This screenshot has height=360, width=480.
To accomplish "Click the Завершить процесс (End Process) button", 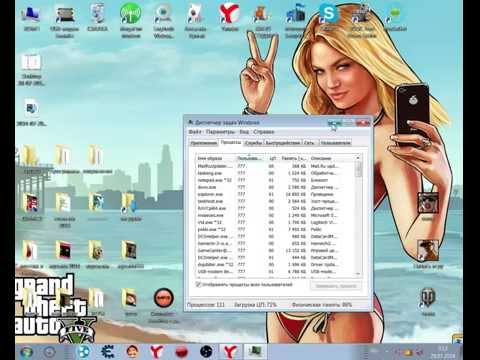I will click(336, 286).
